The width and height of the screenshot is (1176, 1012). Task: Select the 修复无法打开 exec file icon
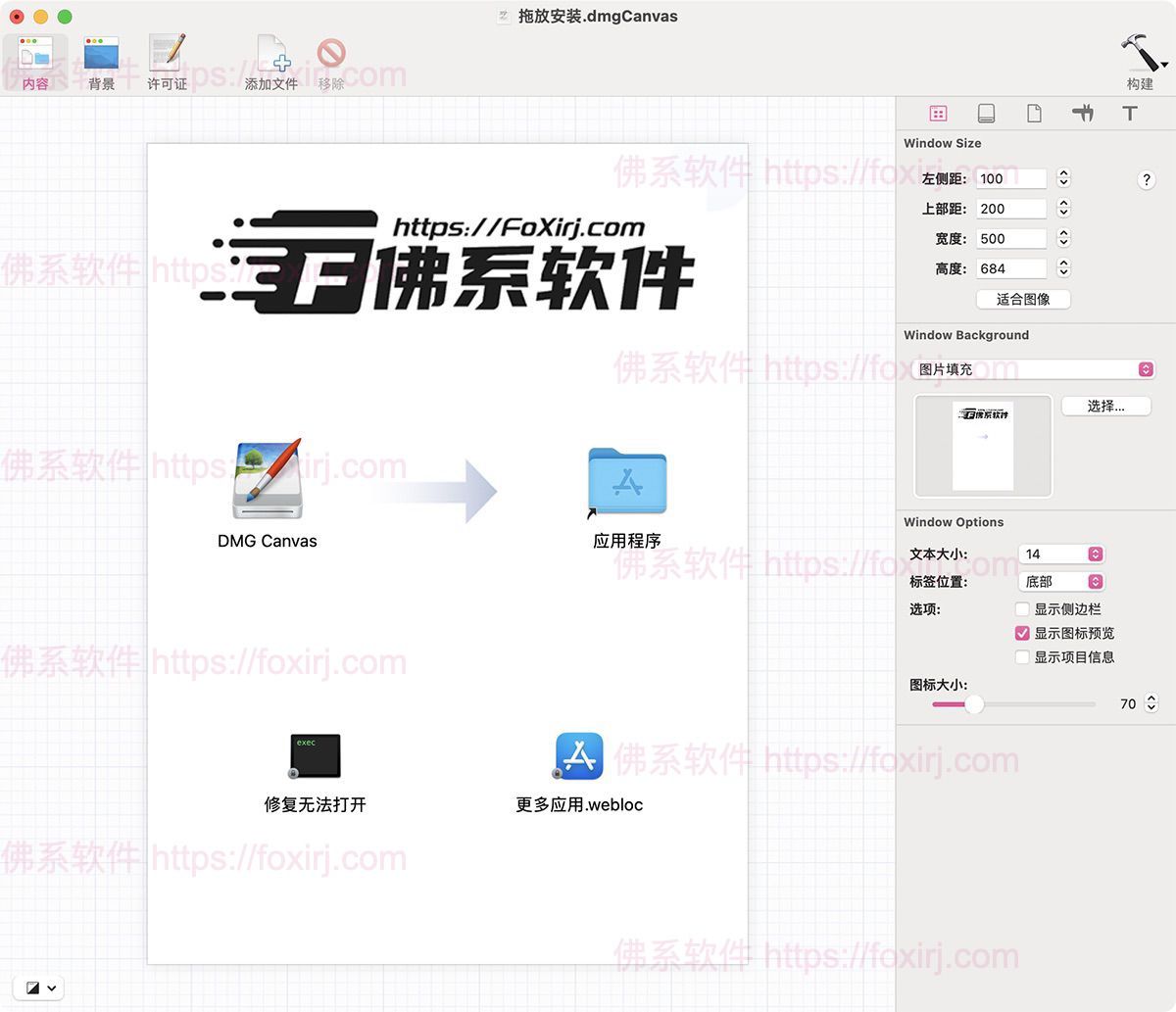[x=315, y=755]
